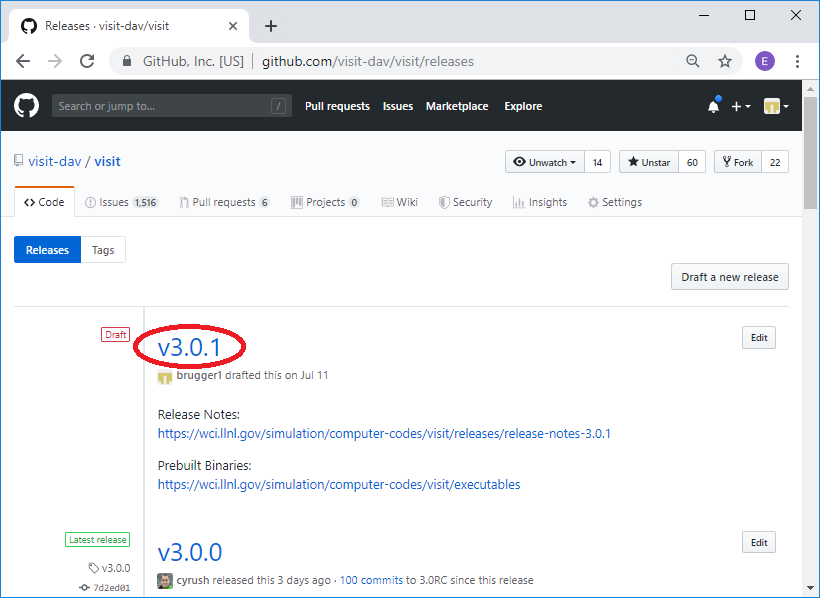Select the Code tab
This screenshot has height=598, width=820.
(44, 202)
